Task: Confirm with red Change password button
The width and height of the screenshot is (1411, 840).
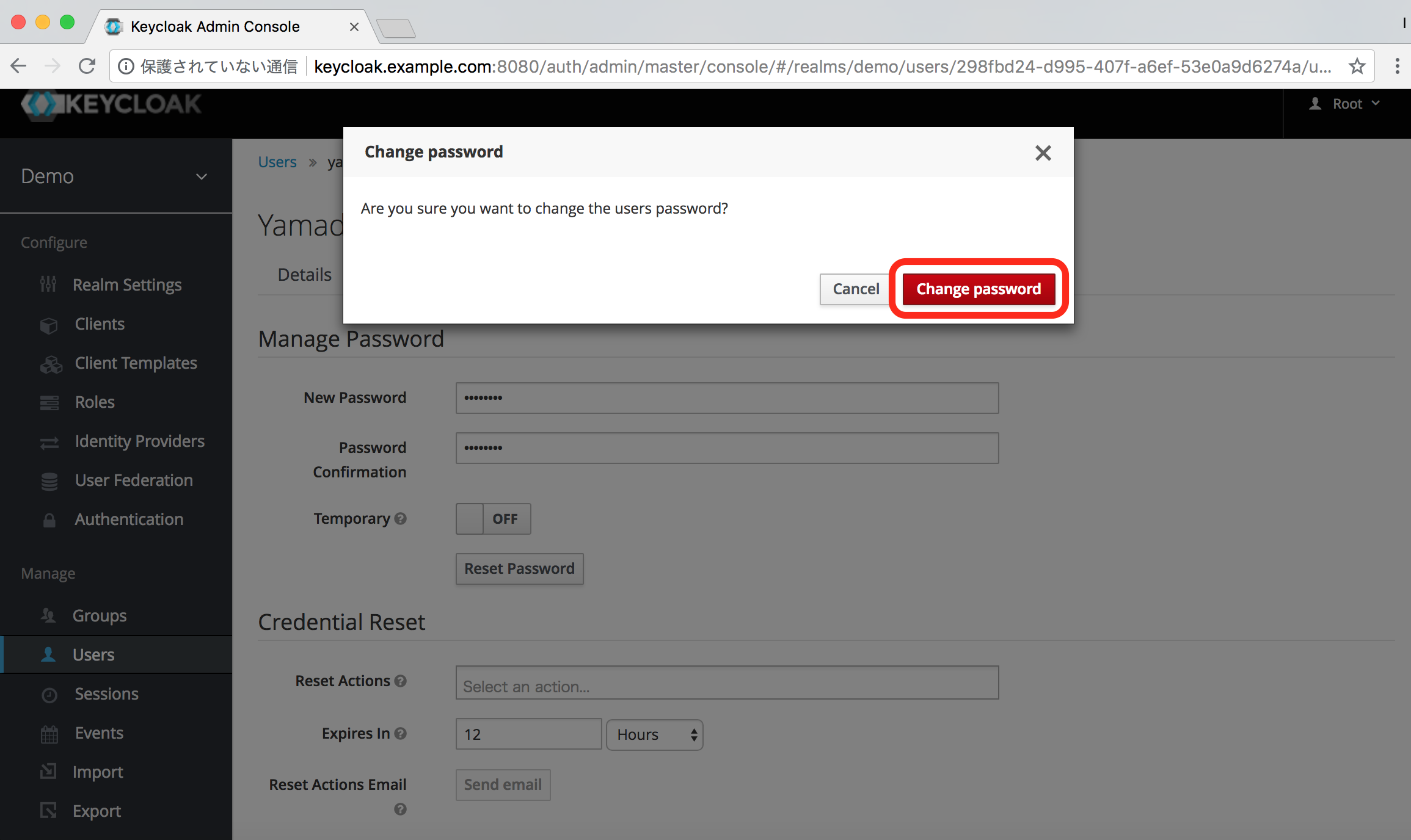Action: [978, 289]
